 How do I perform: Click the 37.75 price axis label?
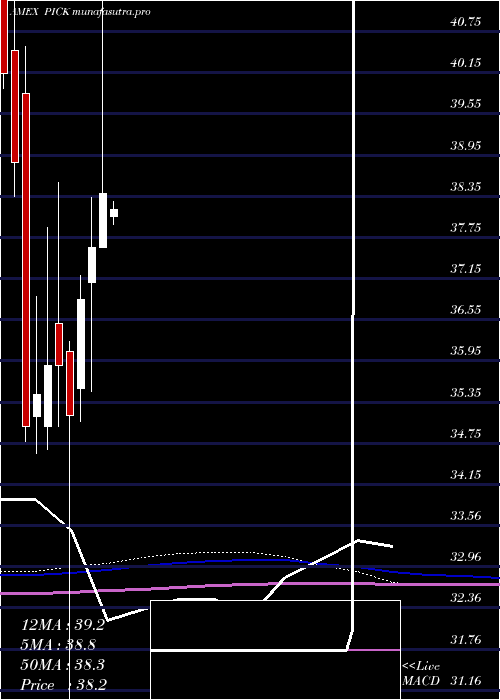[x=466, y=228]
